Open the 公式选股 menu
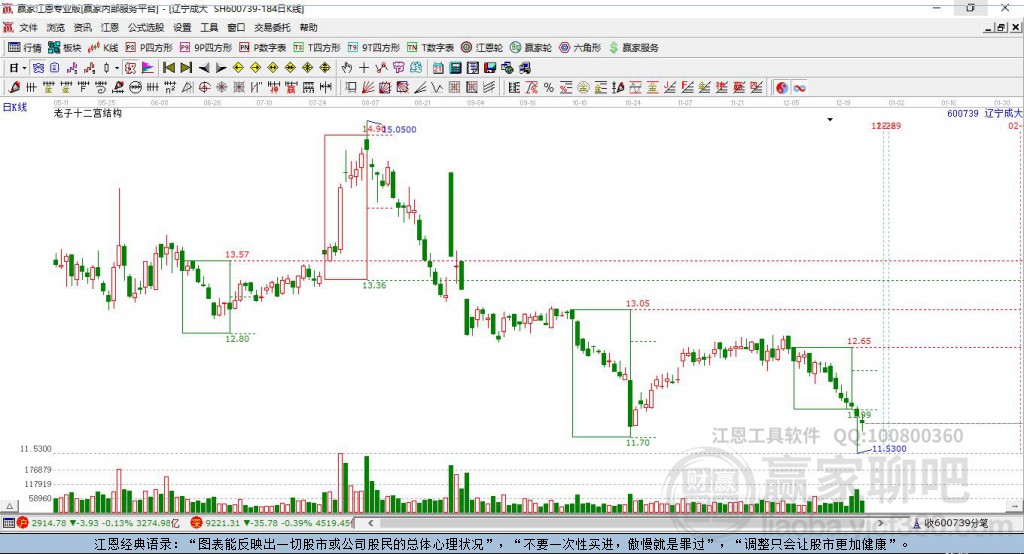The width and height of the screenshot is (1024, 554). pos(145,28)
